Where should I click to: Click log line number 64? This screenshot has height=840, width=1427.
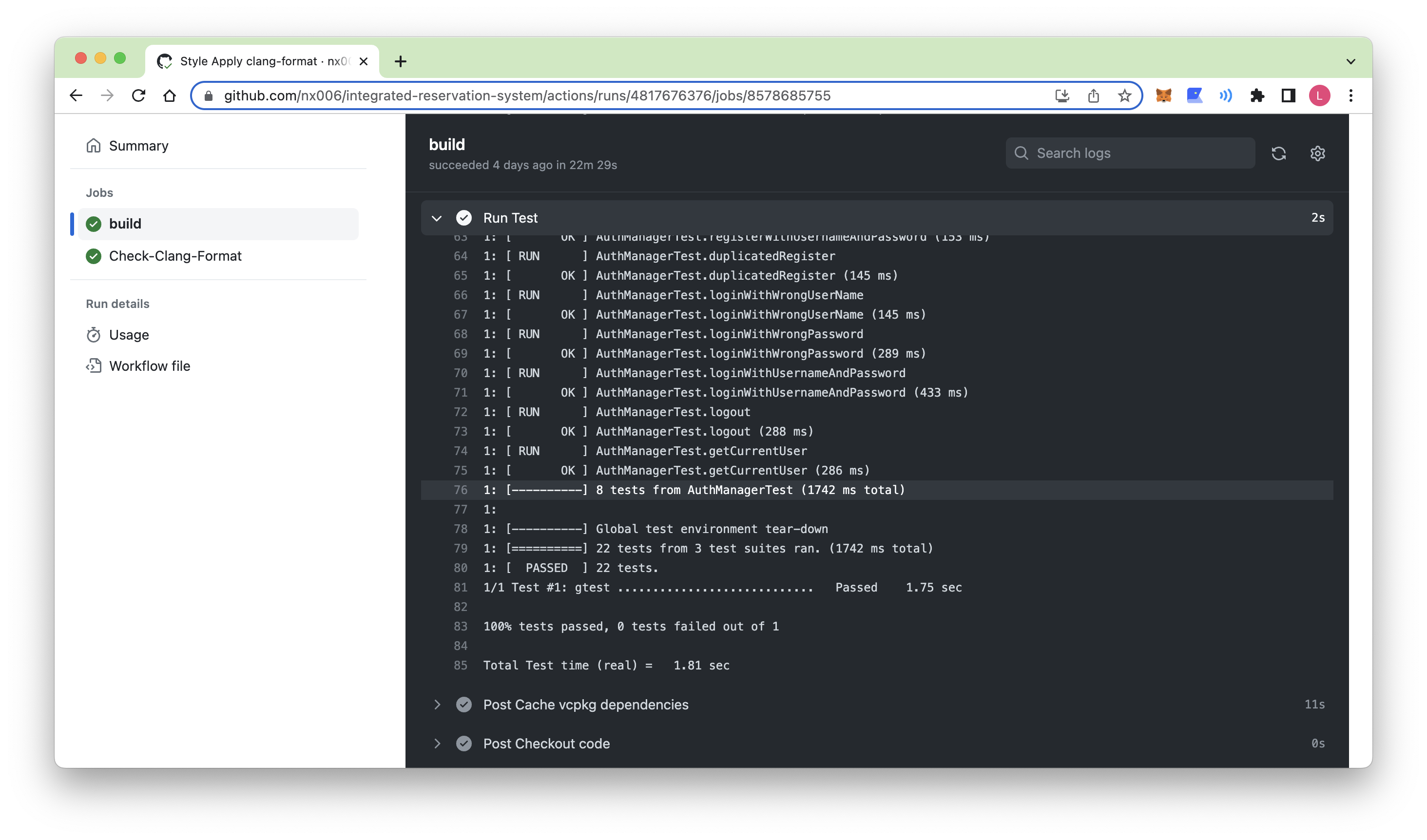(x=461, y=256)
